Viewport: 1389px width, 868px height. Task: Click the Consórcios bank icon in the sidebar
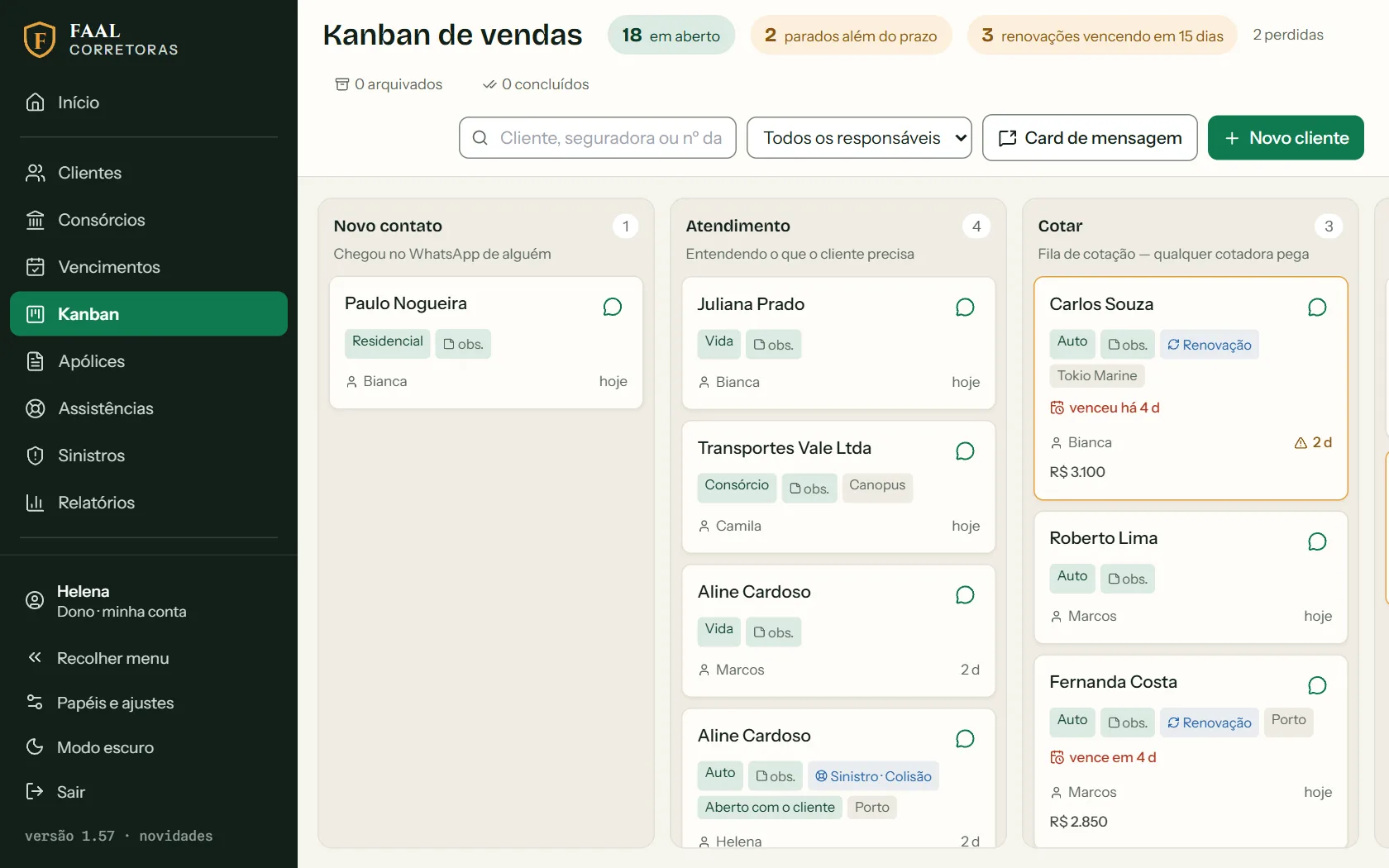[x=35, y=220]
